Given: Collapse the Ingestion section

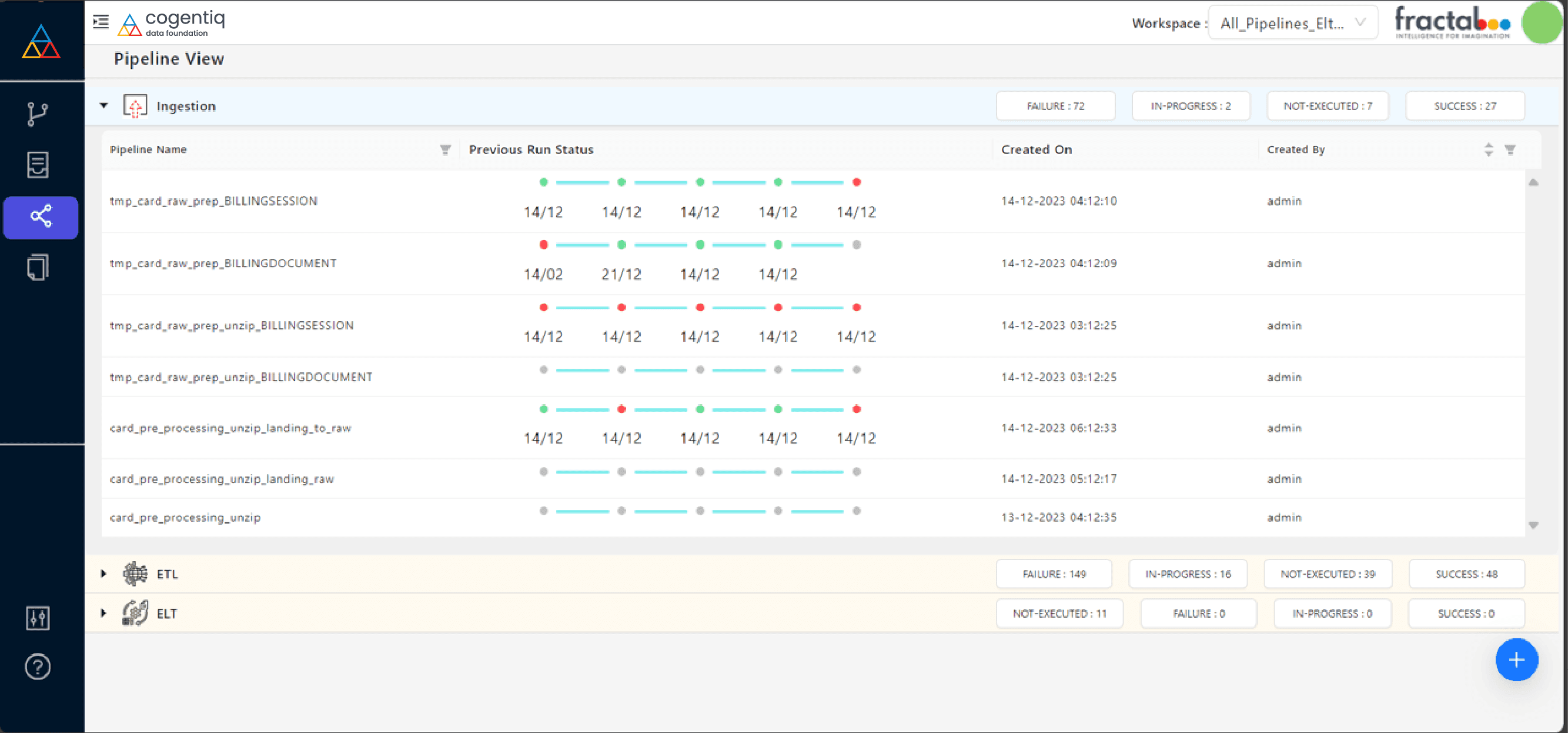Looking at the screenshot, I should tap(104, 105).
